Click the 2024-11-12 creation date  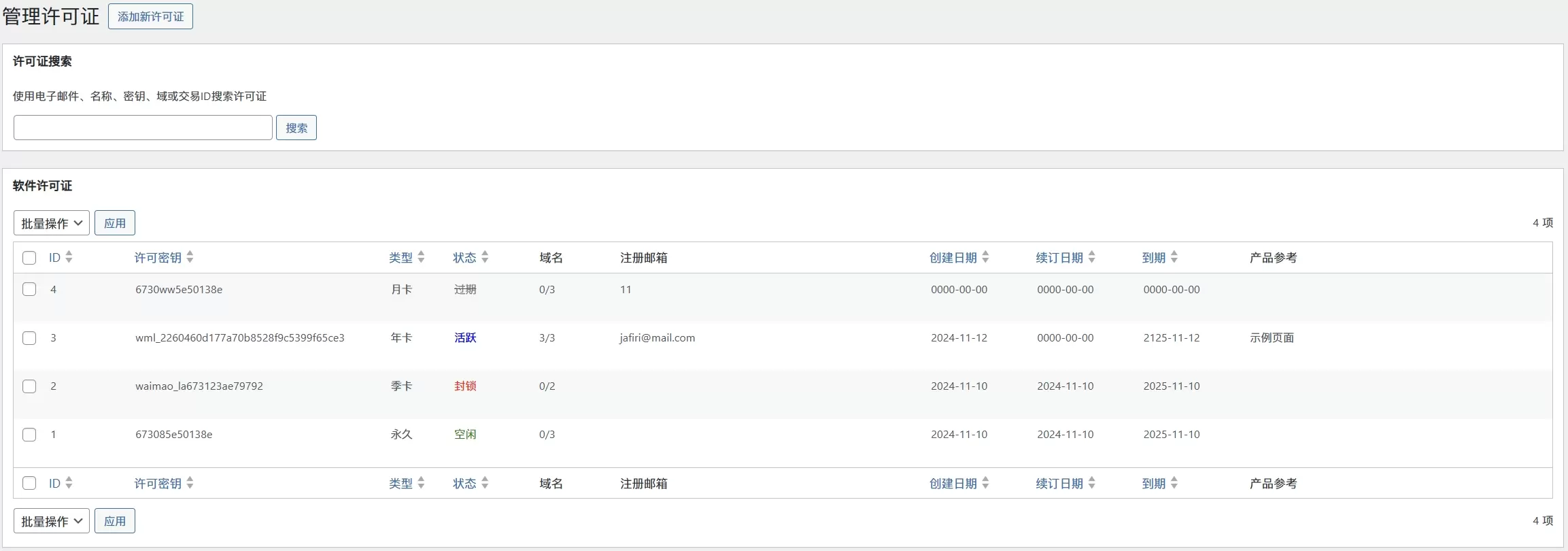point(959,338)
